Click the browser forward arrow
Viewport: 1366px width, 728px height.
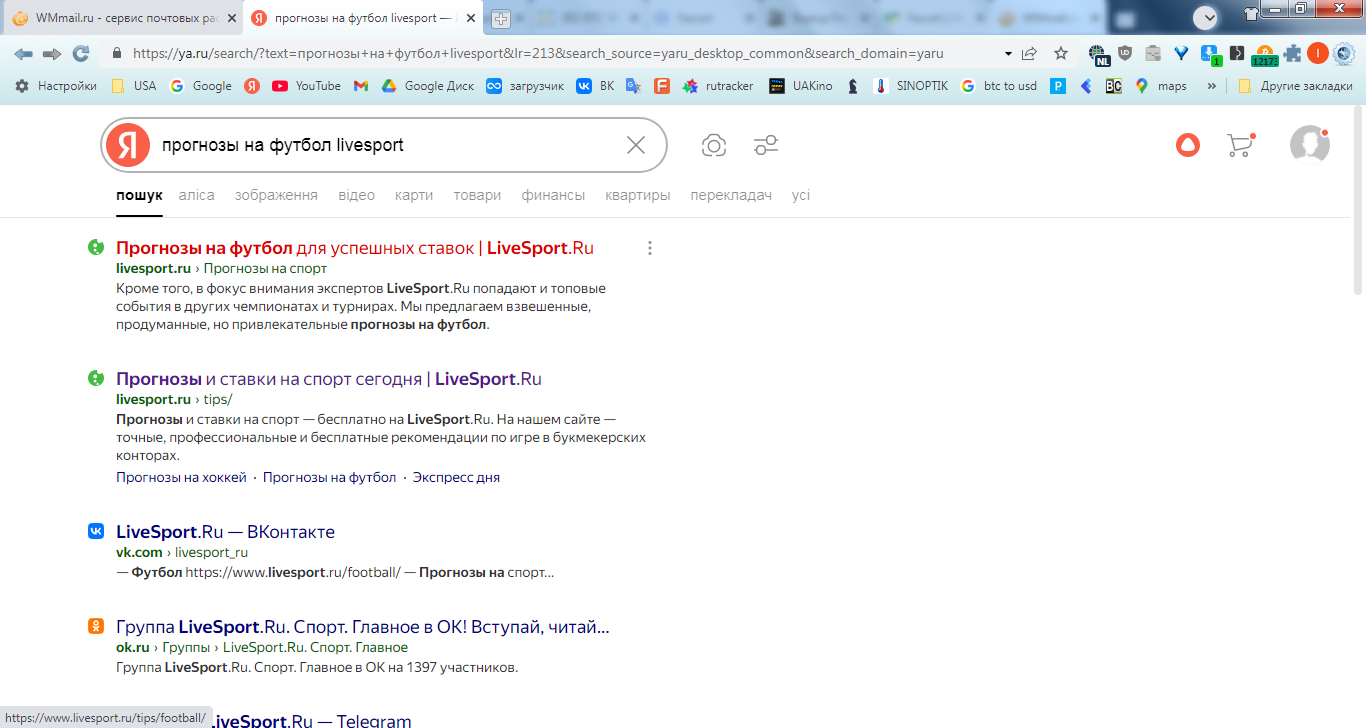[x=52, y=54]
